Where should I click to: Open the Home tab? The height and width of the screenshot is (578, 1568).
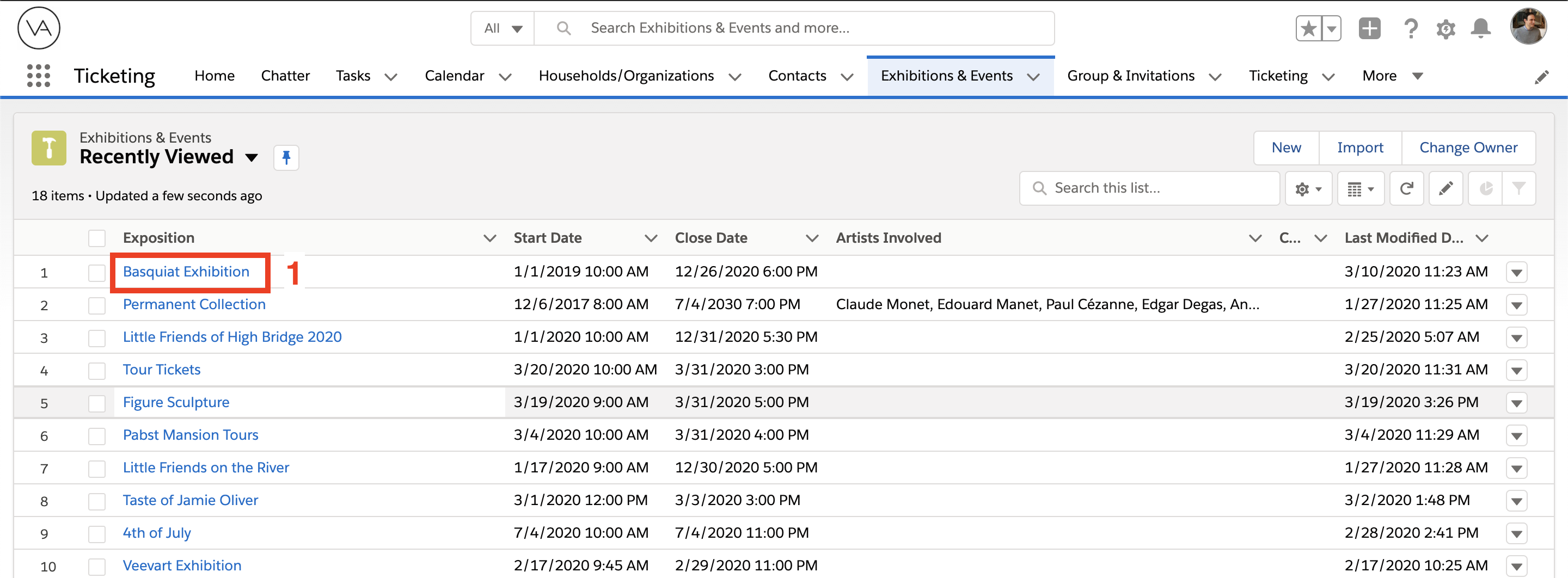coord(215,76)
